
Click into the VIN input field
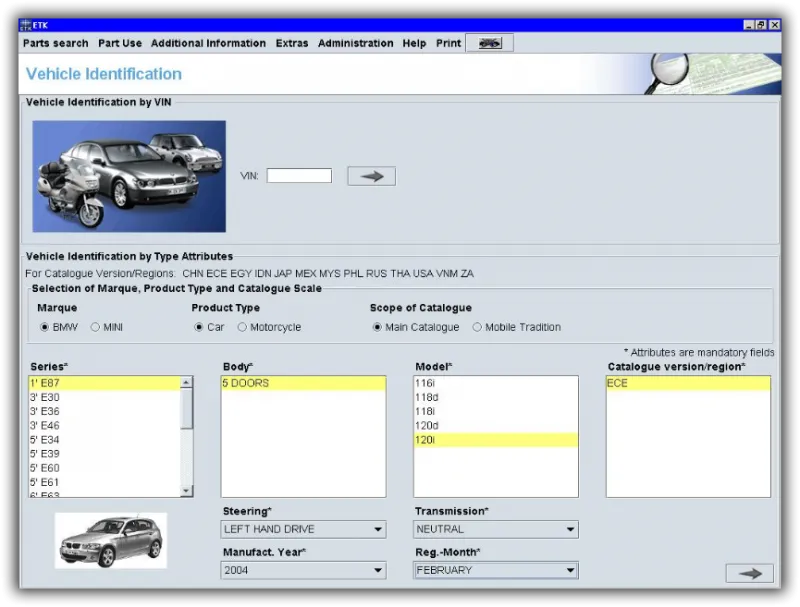point(299,176)
